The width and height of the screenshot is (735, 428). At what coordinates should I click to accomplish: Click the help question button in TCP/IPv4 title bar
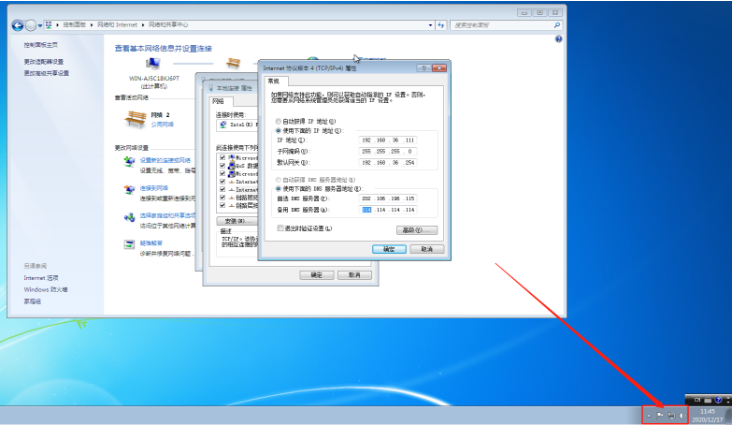pyautogui.click(x=424, y=68)
